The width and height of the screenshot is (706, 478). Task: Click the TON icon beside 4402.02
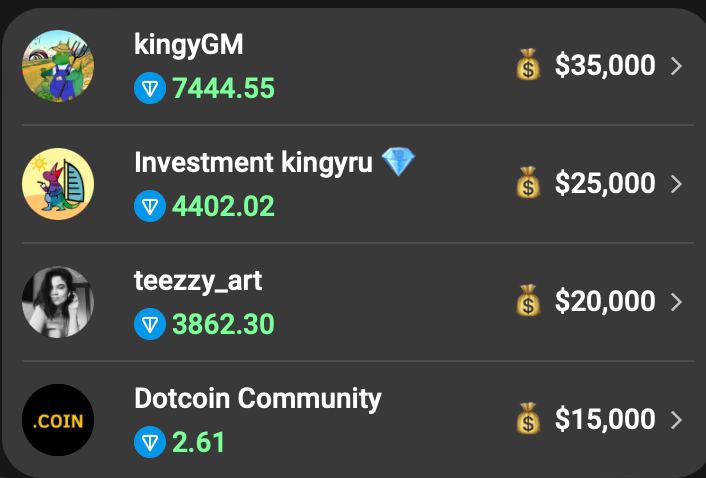tap(150, 206)
